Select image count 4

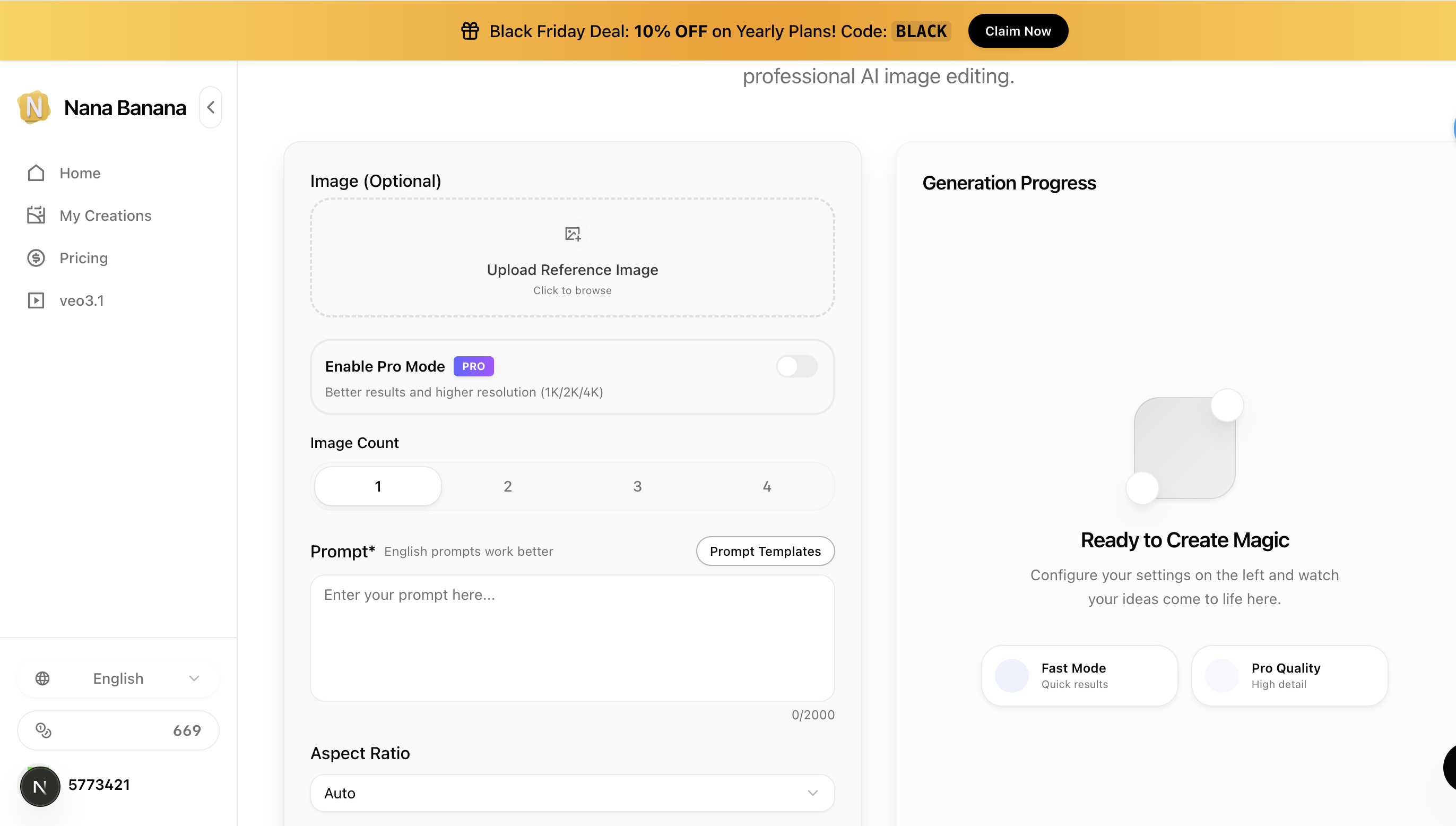click(x=767, y=486)
